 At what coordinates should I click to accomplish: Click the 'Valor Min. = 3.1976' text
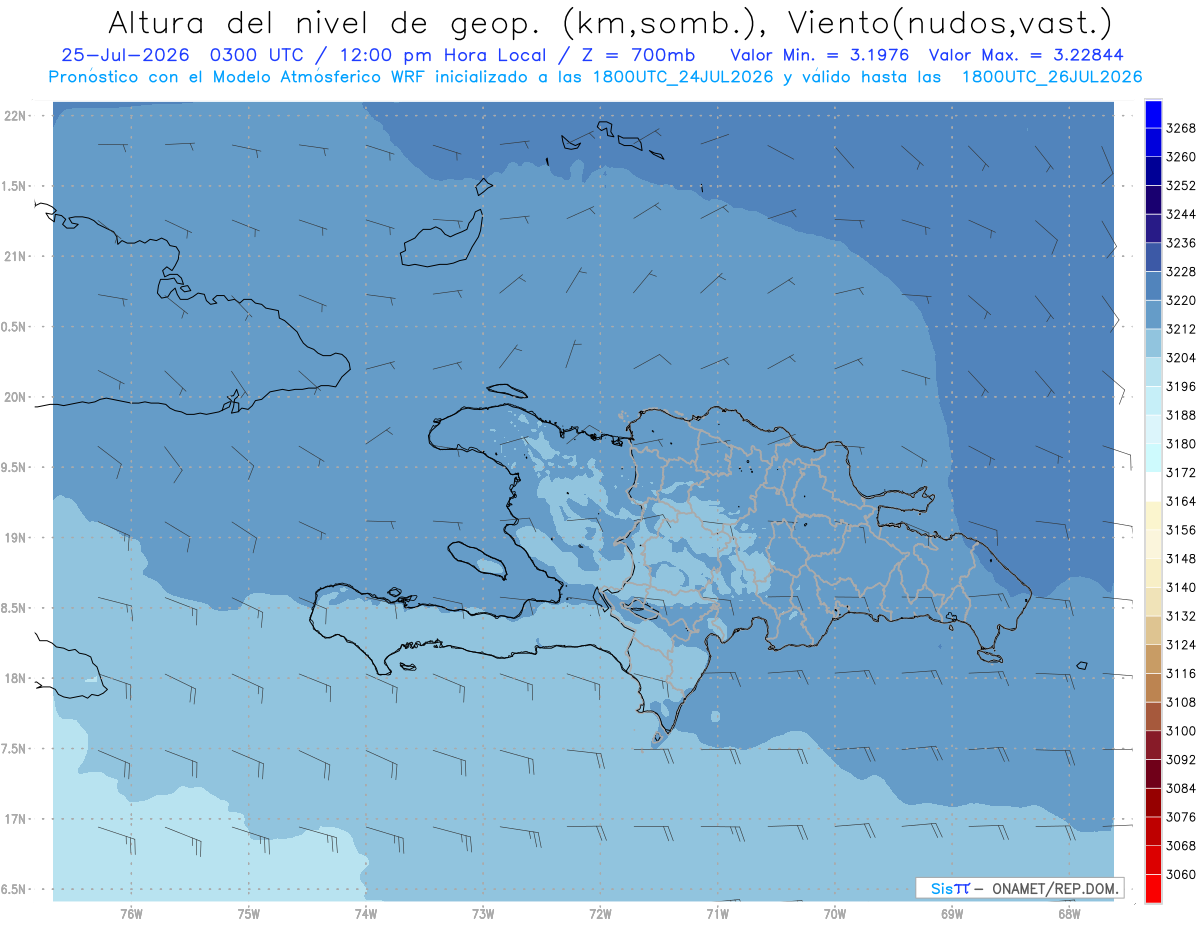pos(820,55)
